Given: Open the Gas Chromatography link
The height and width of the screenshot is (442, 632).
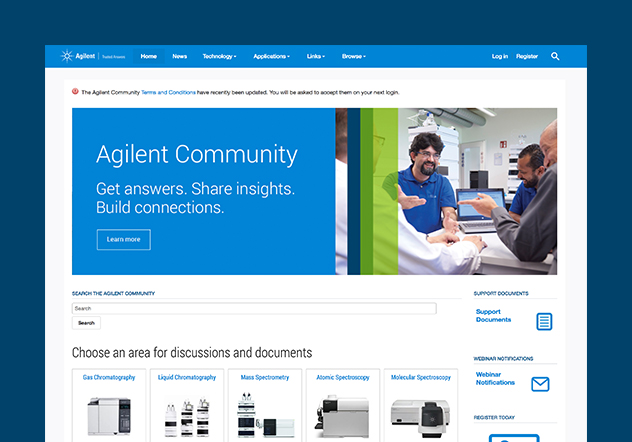Looking at the screenshot, I should pyautogui.click(x=109, y=378).
